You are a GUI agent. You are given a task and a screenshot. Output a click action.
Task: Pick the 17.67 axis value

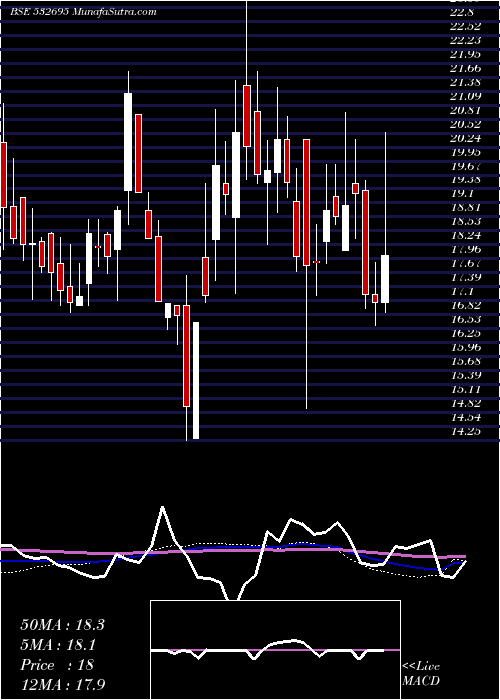[466, 263]
